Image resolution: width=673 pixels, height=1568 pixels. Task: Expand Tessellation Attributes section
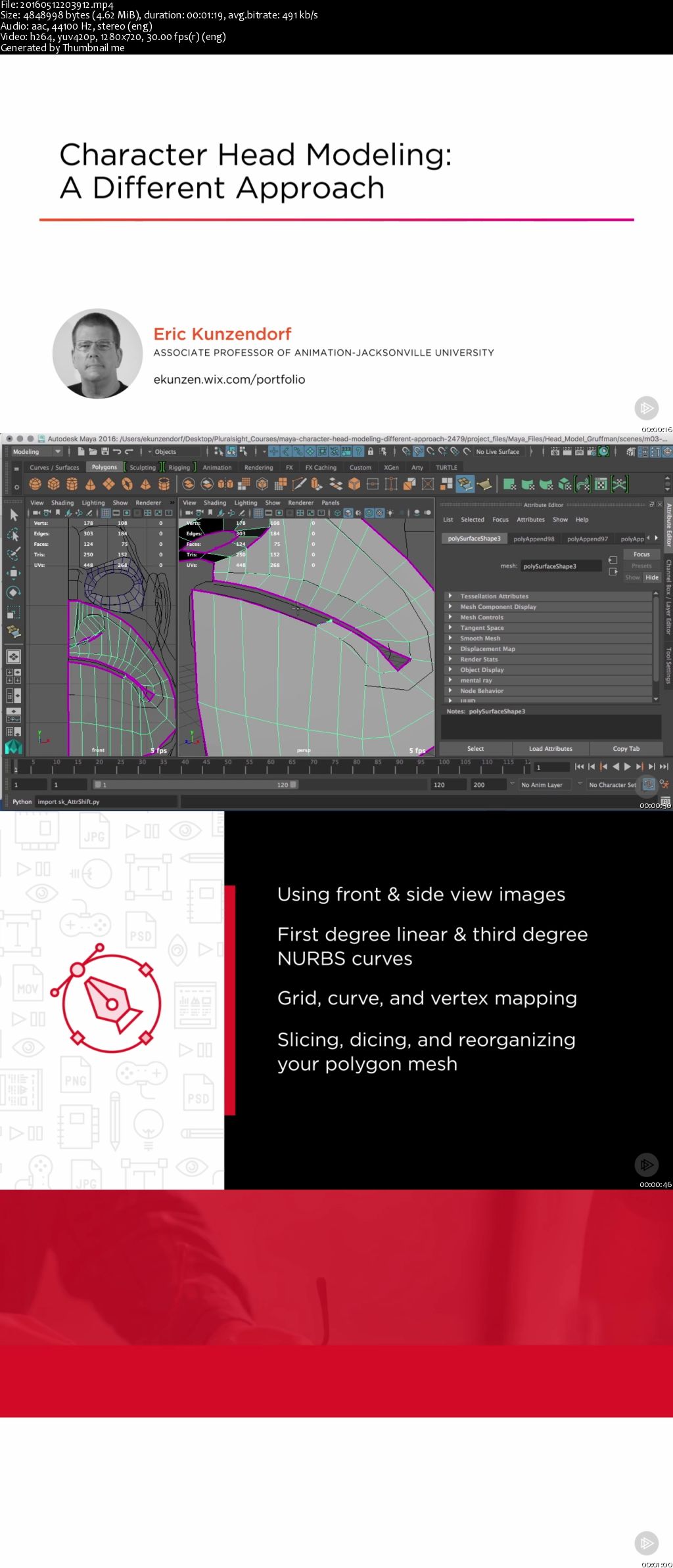548,596
